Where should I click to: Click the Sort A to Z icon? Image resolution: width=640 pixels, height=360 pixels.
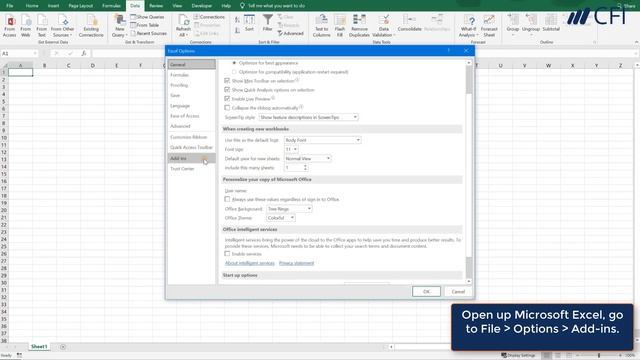(x=237, y=19)
